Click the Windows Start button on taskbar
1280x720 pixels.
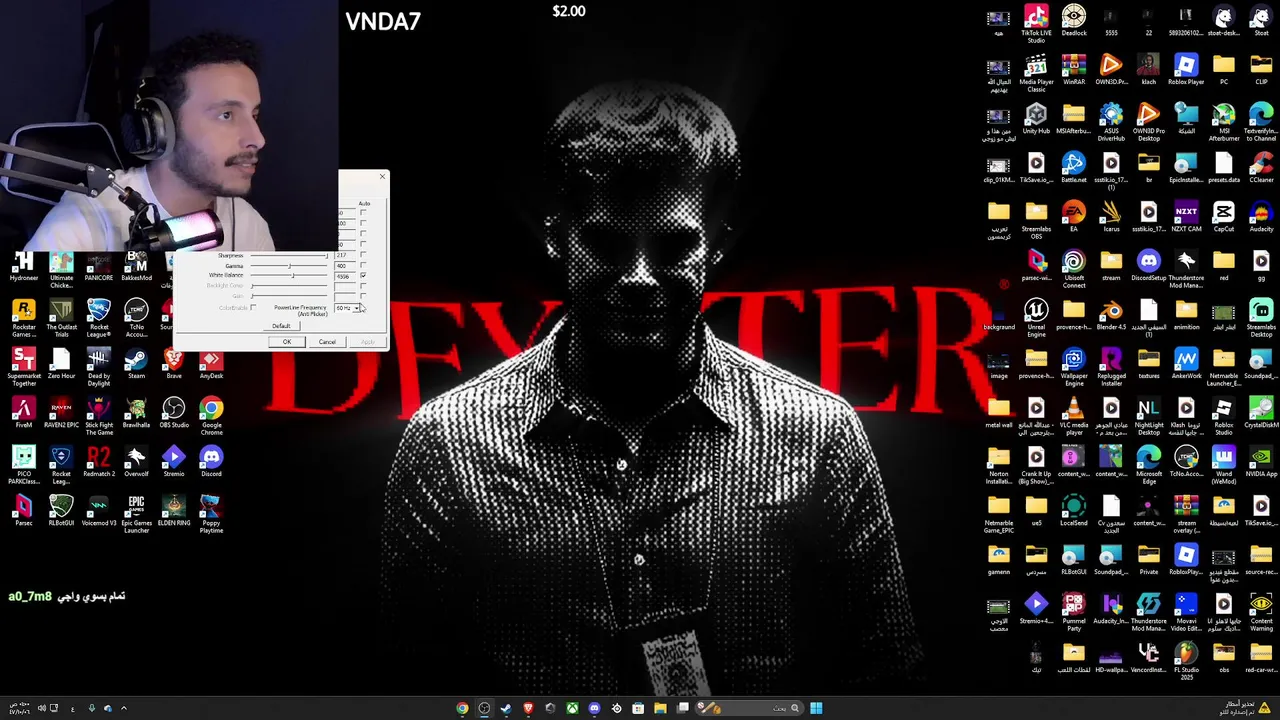tap(816, 708)
